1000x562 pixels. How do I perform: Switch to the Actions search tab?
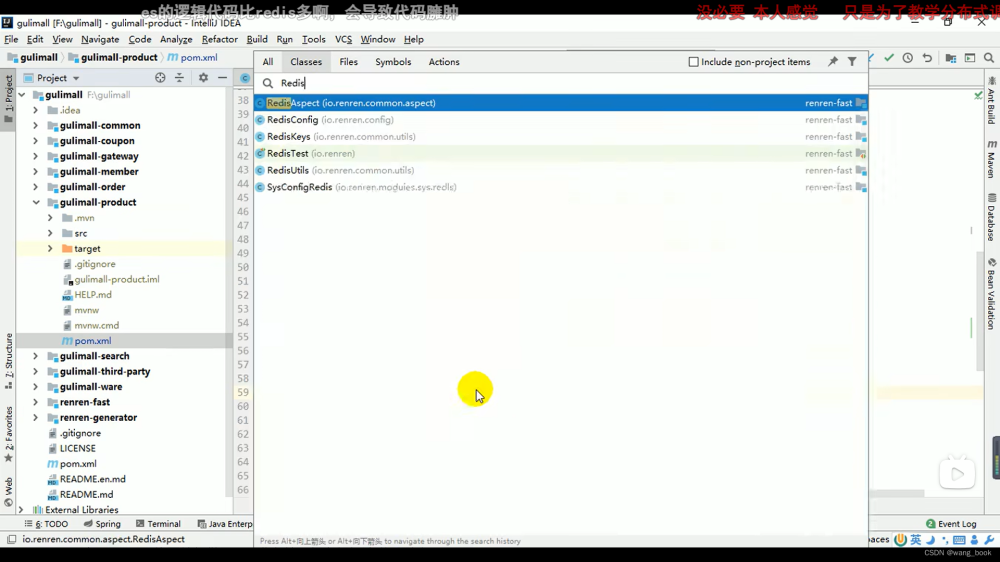point(444,62)
